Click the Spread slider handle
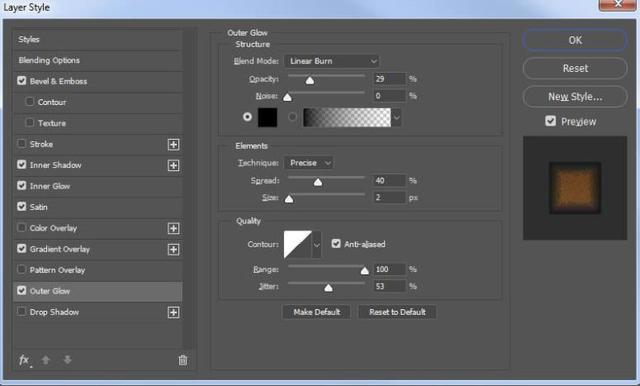Viewport: 640px width, 386px height. click(318, 182)
